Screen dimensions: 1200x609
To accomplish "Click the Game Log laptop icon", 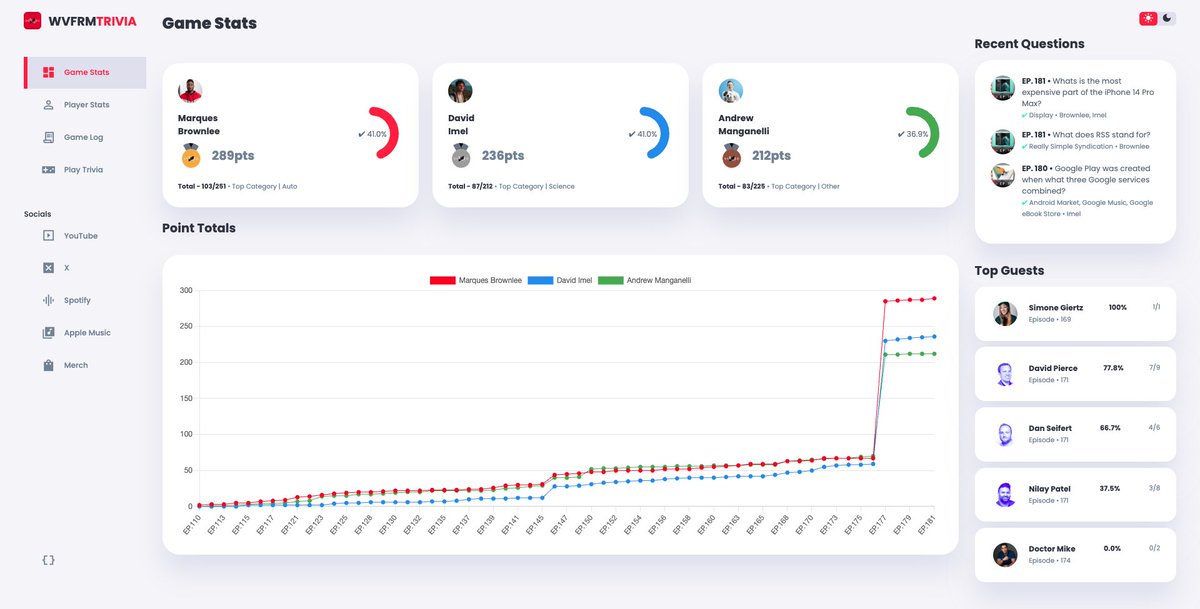I will (48, 137).
